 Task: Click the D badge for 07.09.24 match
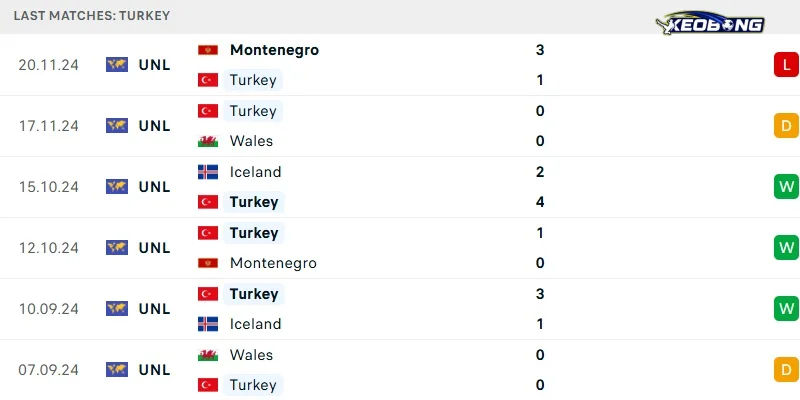[x=786, y=370]
